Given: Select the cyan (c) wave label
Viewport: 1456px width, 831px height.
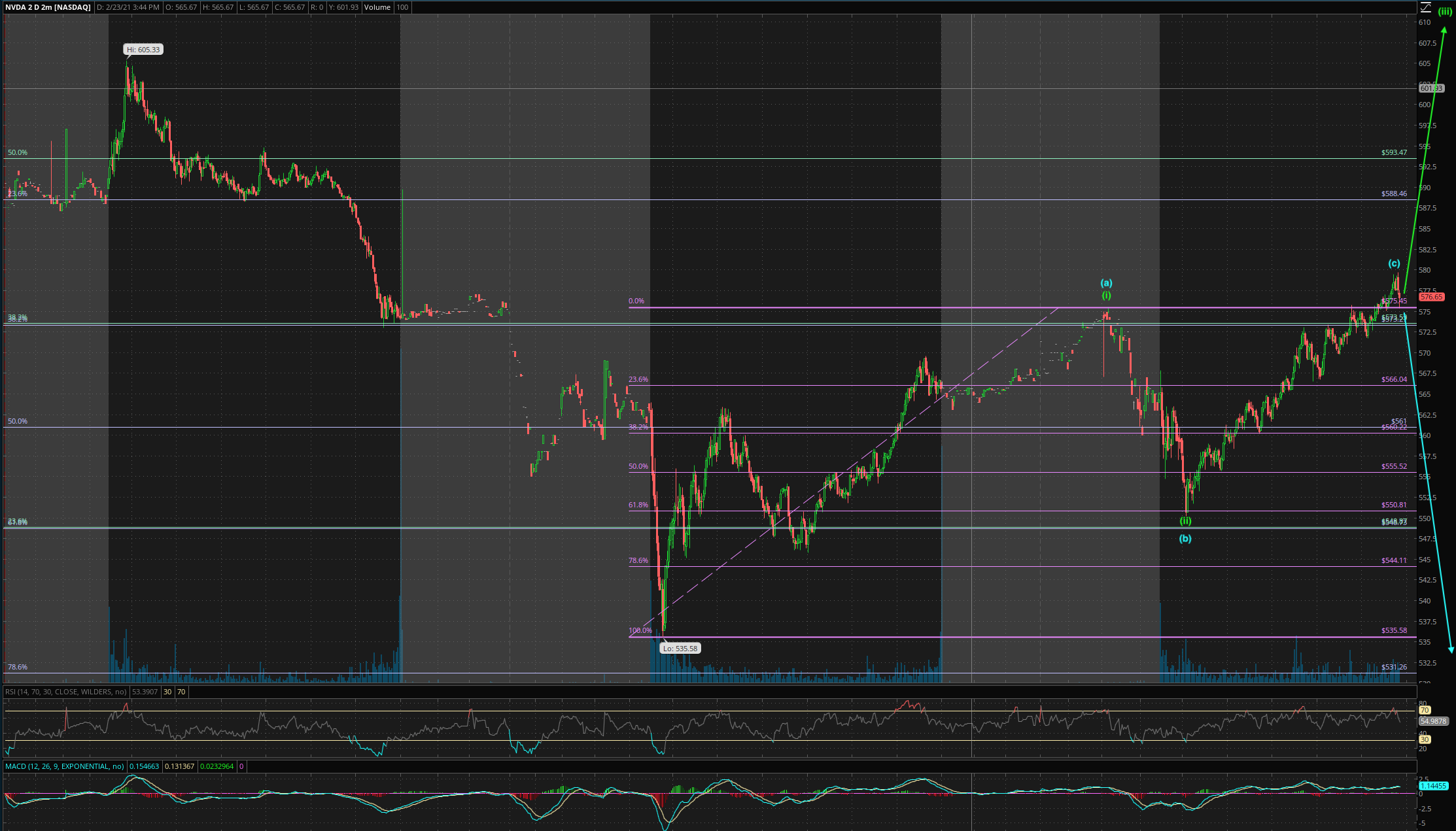Looking at the screenshot, I should [x=1394, y=263].
